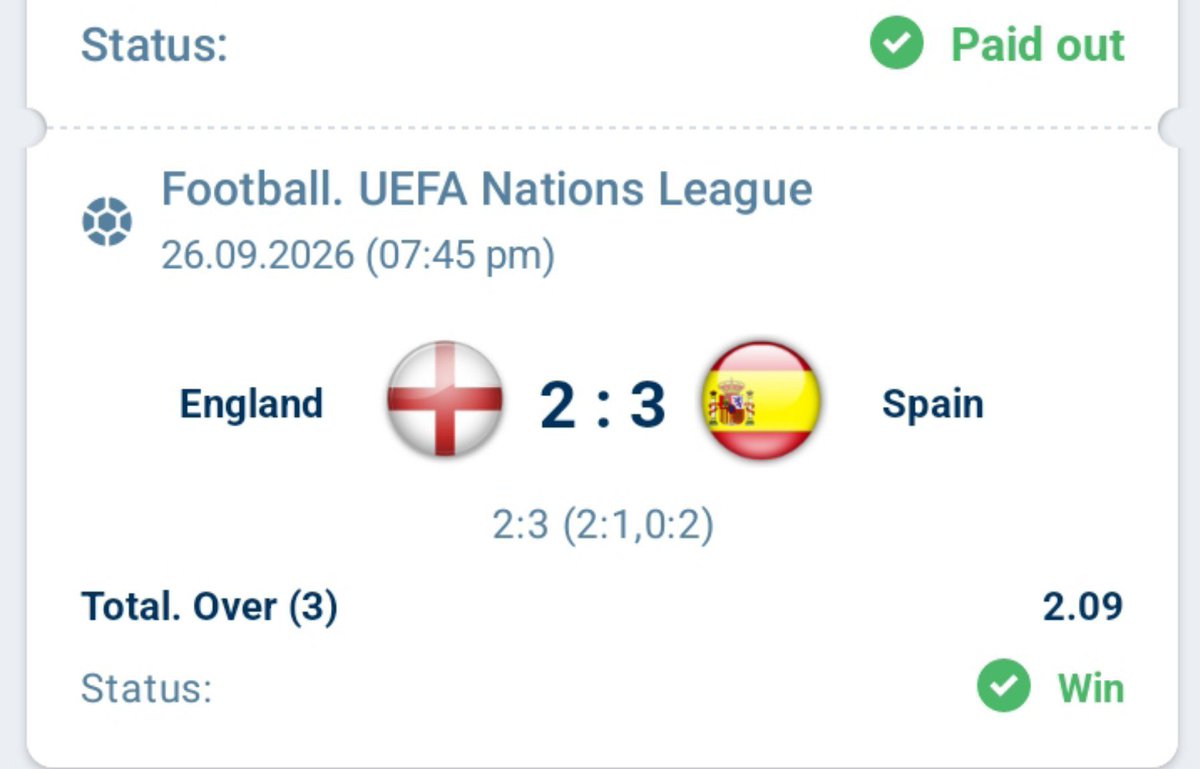Click the Status label next to Win

point(146,689)
